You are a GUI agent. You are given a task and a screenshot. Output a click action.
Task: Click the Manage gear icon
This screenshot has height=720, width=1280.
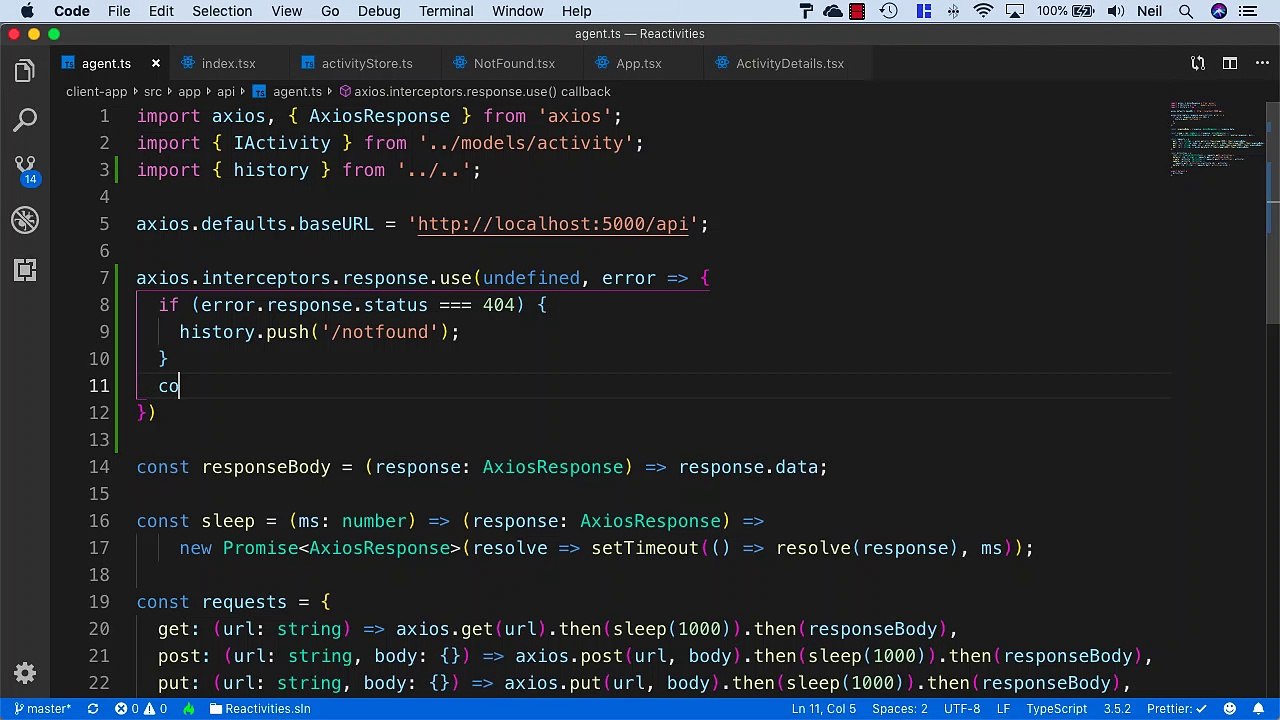coord(25,673)
